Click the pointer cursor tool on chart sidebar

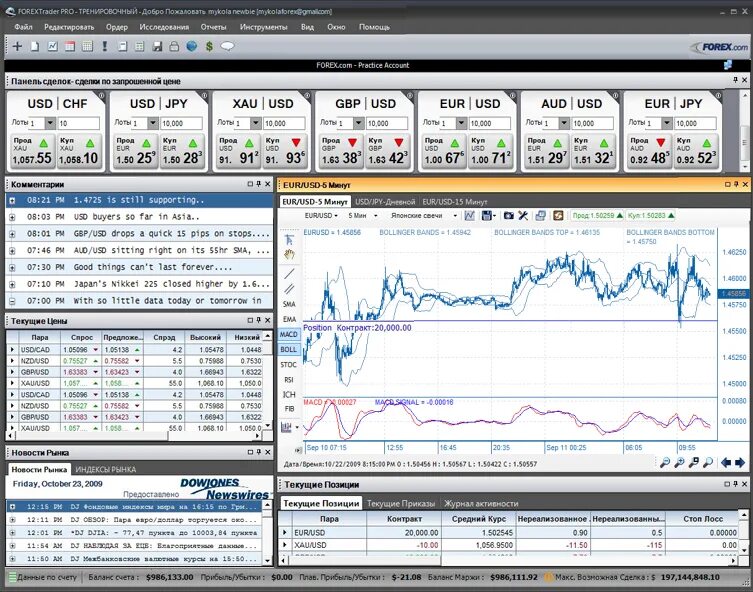(x=289, y=240)
